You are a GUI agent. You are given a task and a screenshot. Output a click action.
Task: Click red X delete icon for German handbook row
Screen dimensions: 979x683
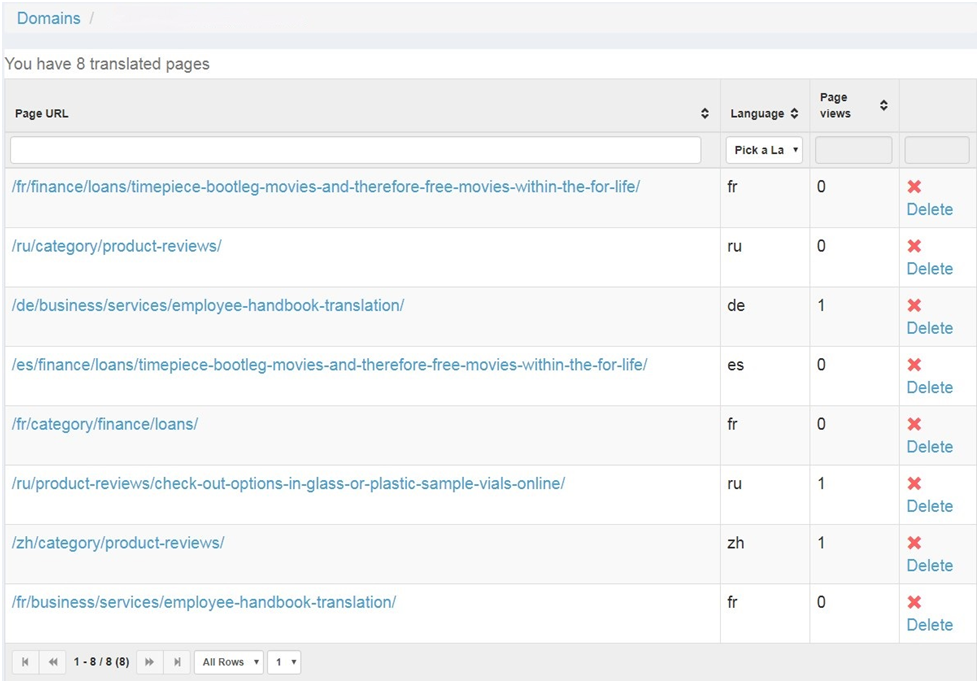(x=914, y=306)
